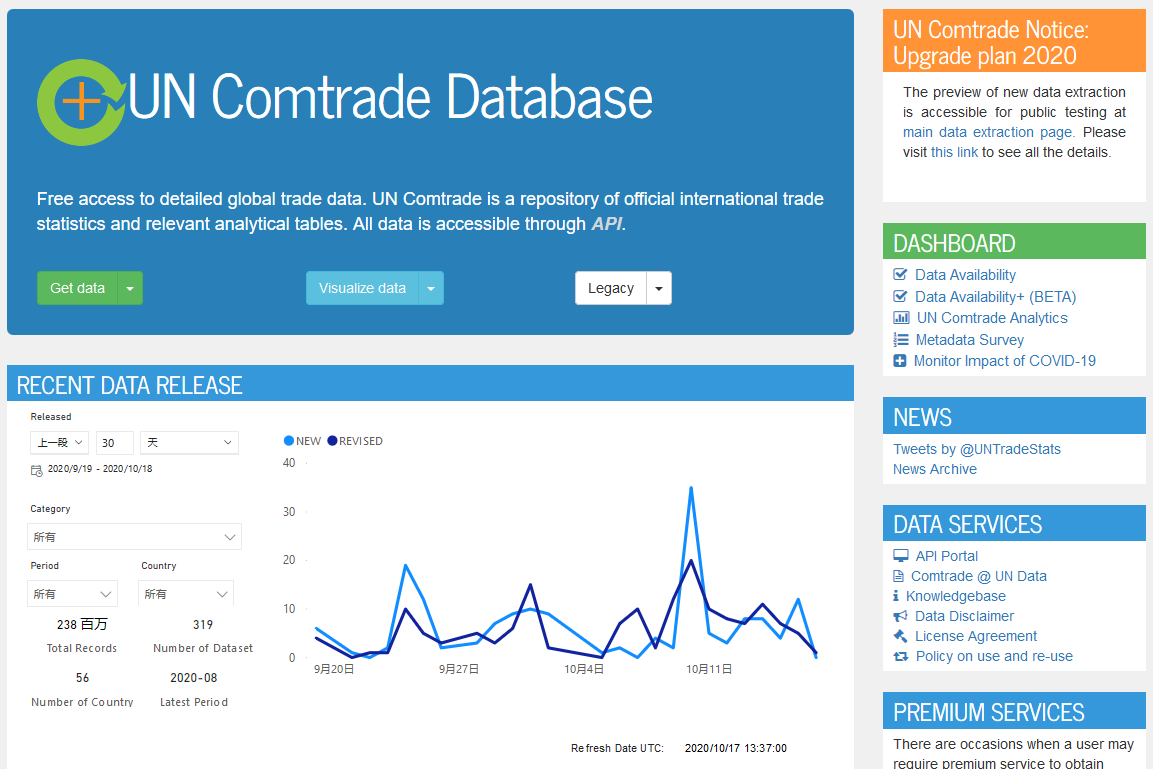Click the calendar icon beside the date range
Screen dimensions: 1153x769
[37, 470]
